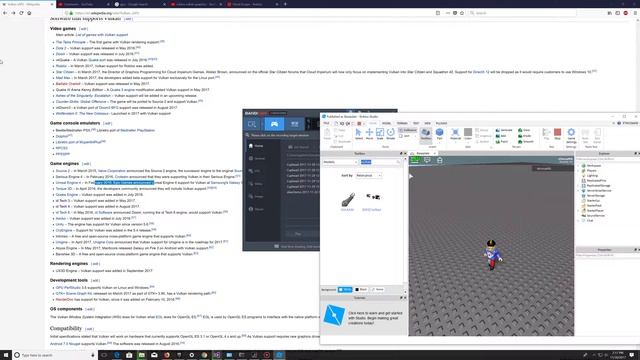Switch to the Test ribbon tab

[x=416, y=123]
